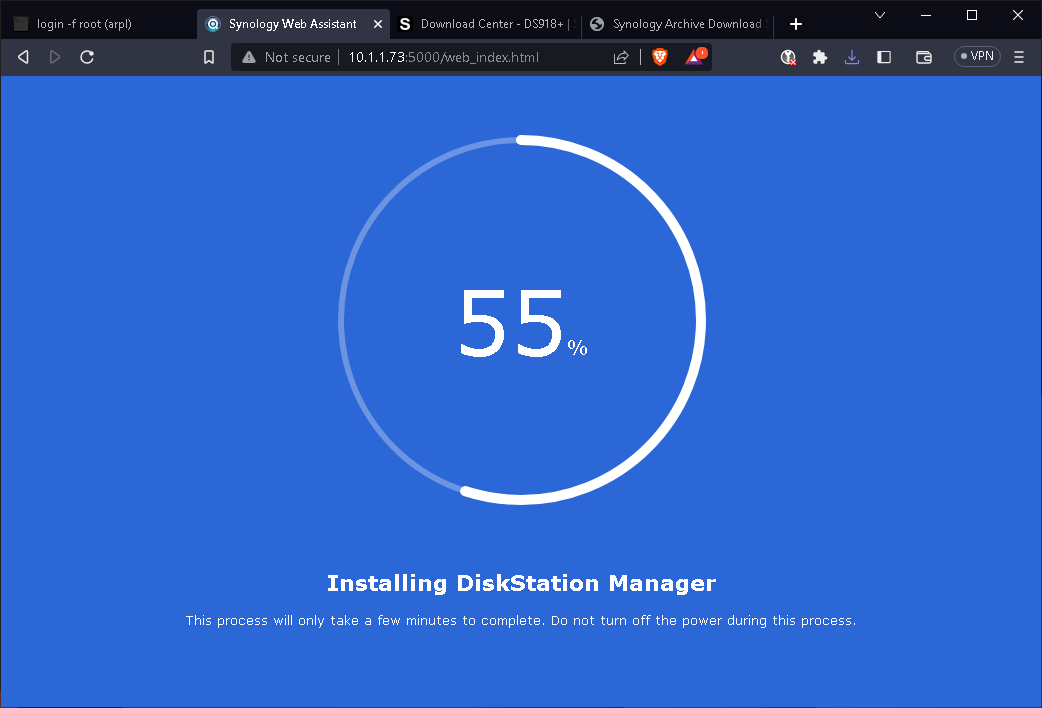Open the Synology Archive Download tab
1042x708 pixels.
click(x=676, y=24)
